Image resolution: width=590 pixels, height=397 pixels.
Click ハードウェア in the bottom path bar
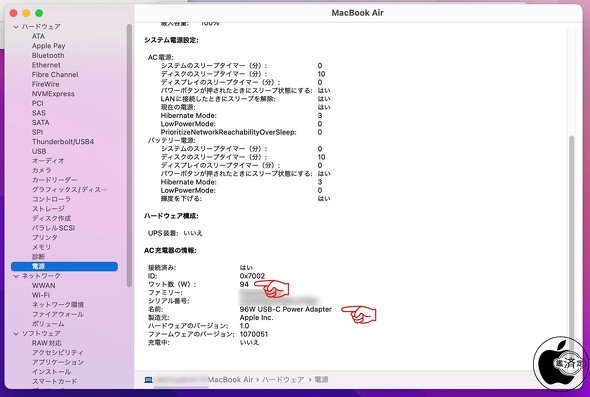click(283, 380)
